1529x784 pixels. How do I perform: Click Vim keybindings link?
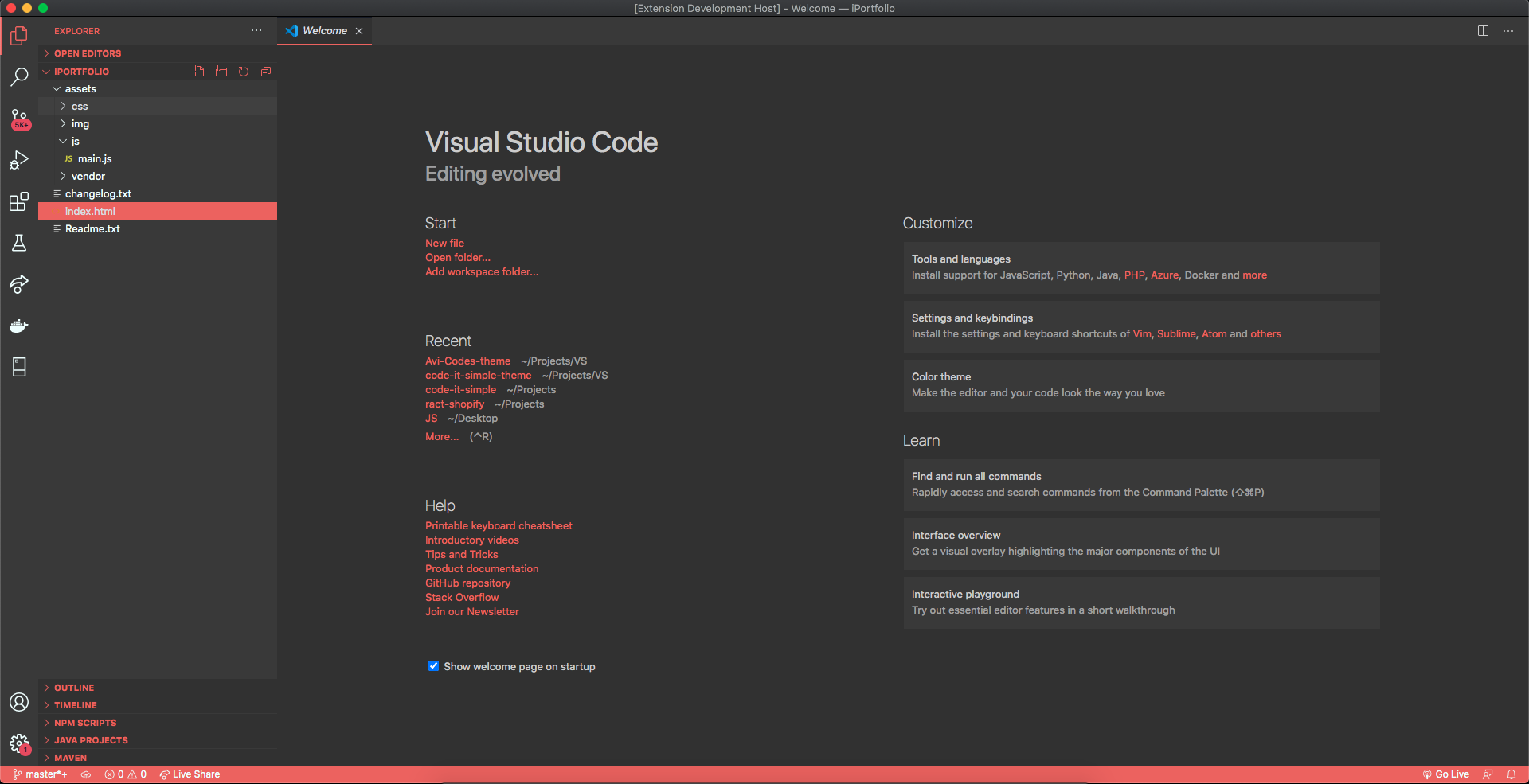pos(1142,334)
